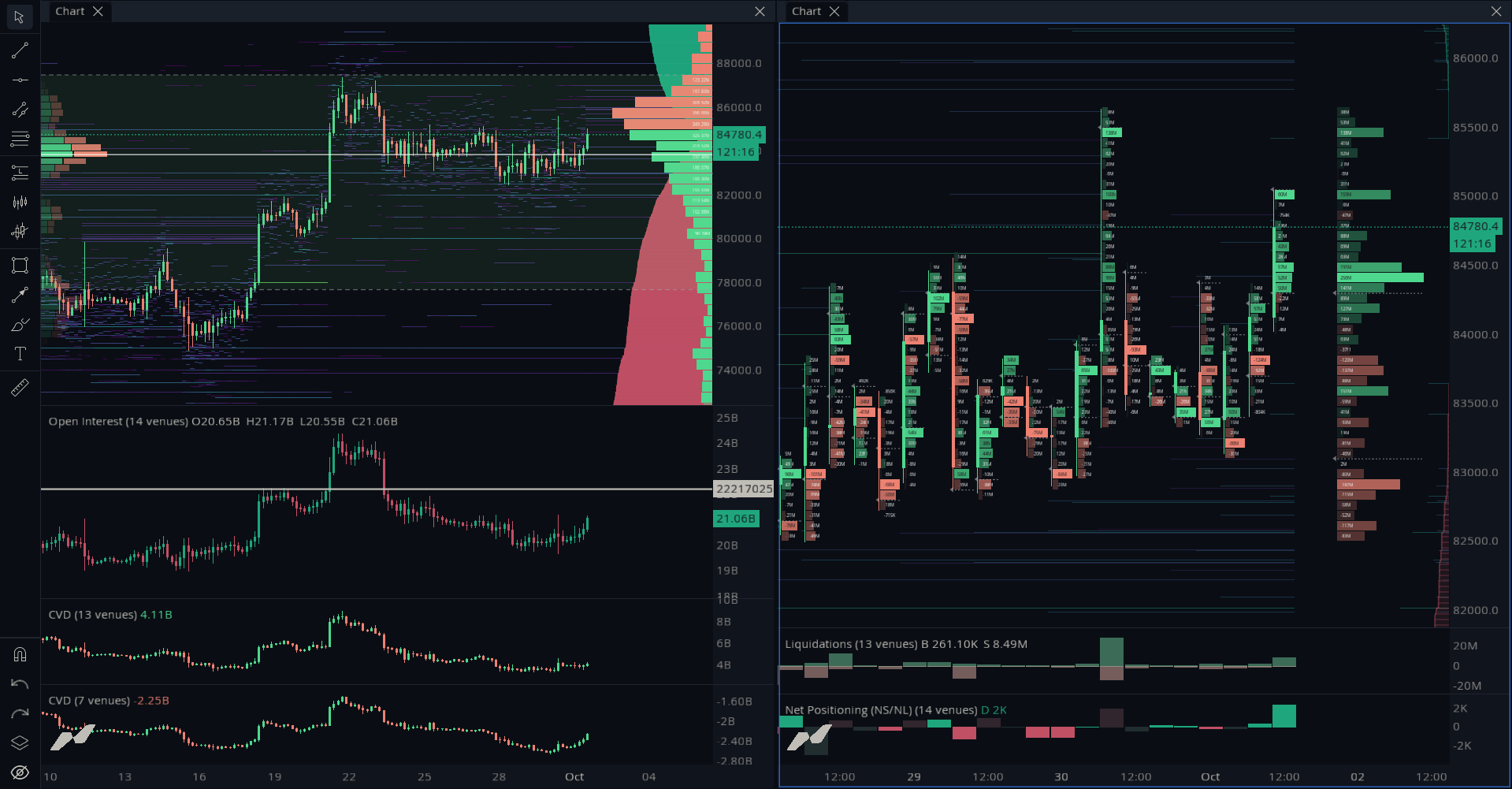Click the CVD (7 venues) indicator label
The height and width of the screenshot is (789, 1512).
click(x=89, y=701)
